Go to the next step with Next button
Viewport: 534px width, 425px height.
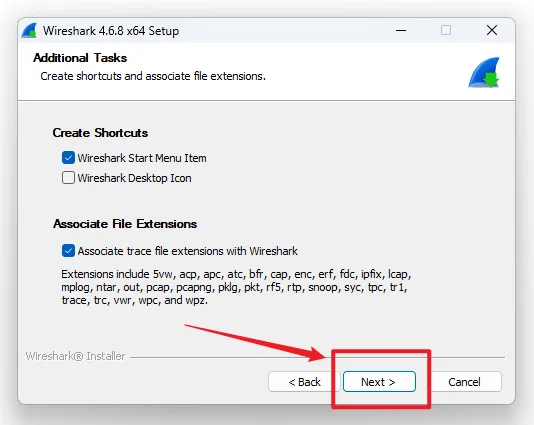(379, 382)
